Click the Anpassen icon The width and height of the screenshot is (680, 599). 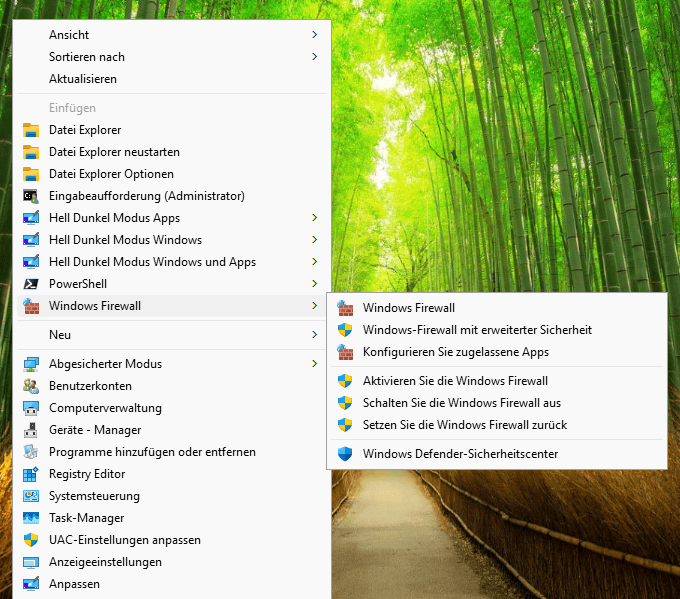pos(31,584)
